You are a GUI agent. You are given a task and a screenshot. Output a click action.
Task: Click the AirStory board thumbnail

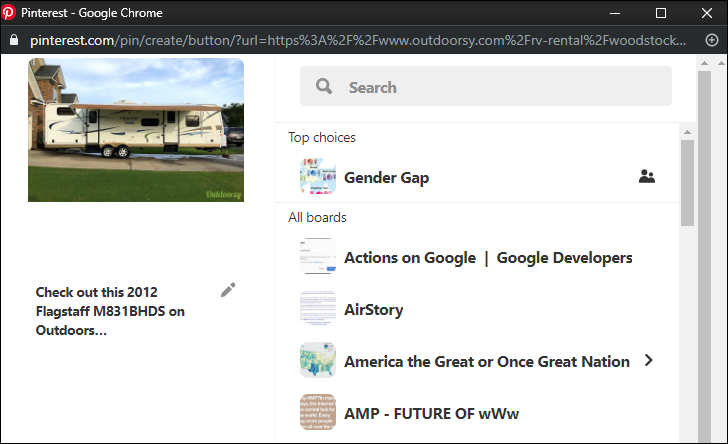point(318,309)
